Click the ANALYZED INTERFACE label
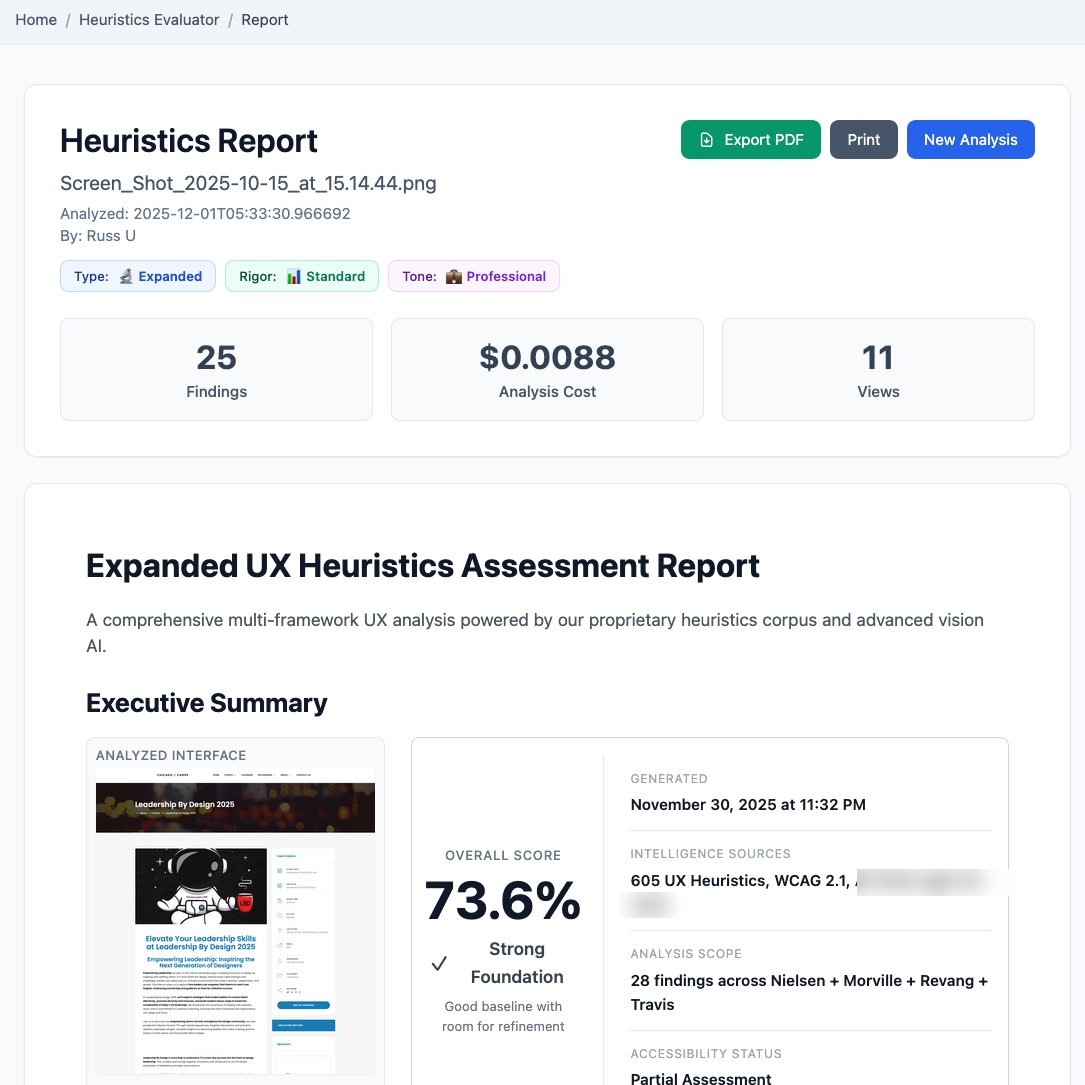Screen dimensions: 1085x1085 (x=171, y=756)
